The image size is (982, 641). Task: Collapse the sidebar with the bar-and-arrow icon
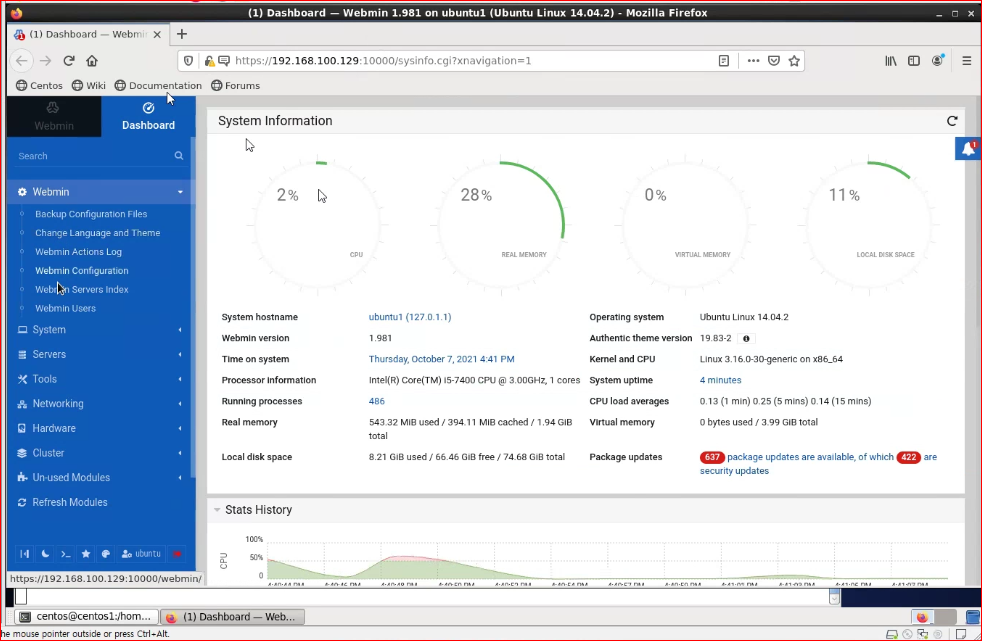coord(24,553)
